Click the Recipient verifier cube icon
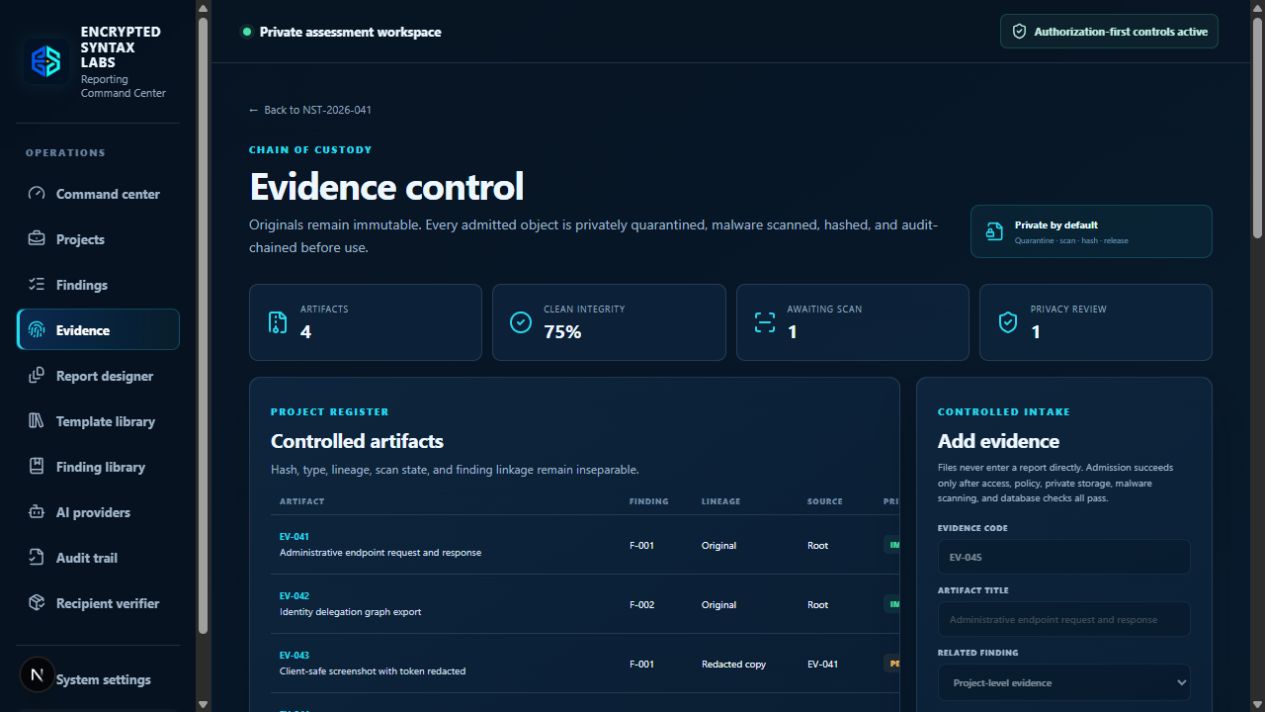The image size is (1265, 712). click(37, 603)
